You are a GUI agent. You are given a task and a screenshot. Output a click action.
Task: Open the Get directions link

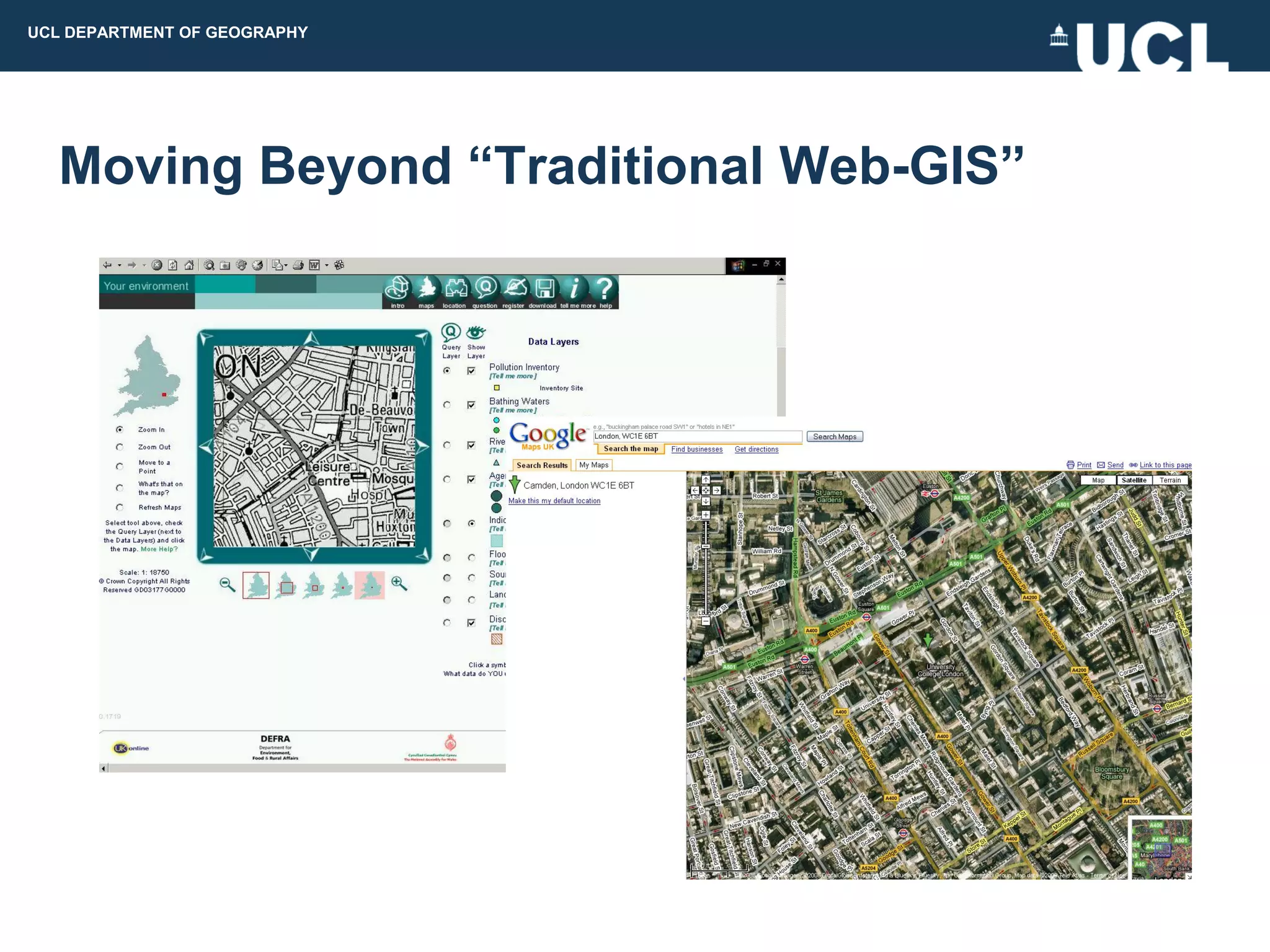point(757,449)
